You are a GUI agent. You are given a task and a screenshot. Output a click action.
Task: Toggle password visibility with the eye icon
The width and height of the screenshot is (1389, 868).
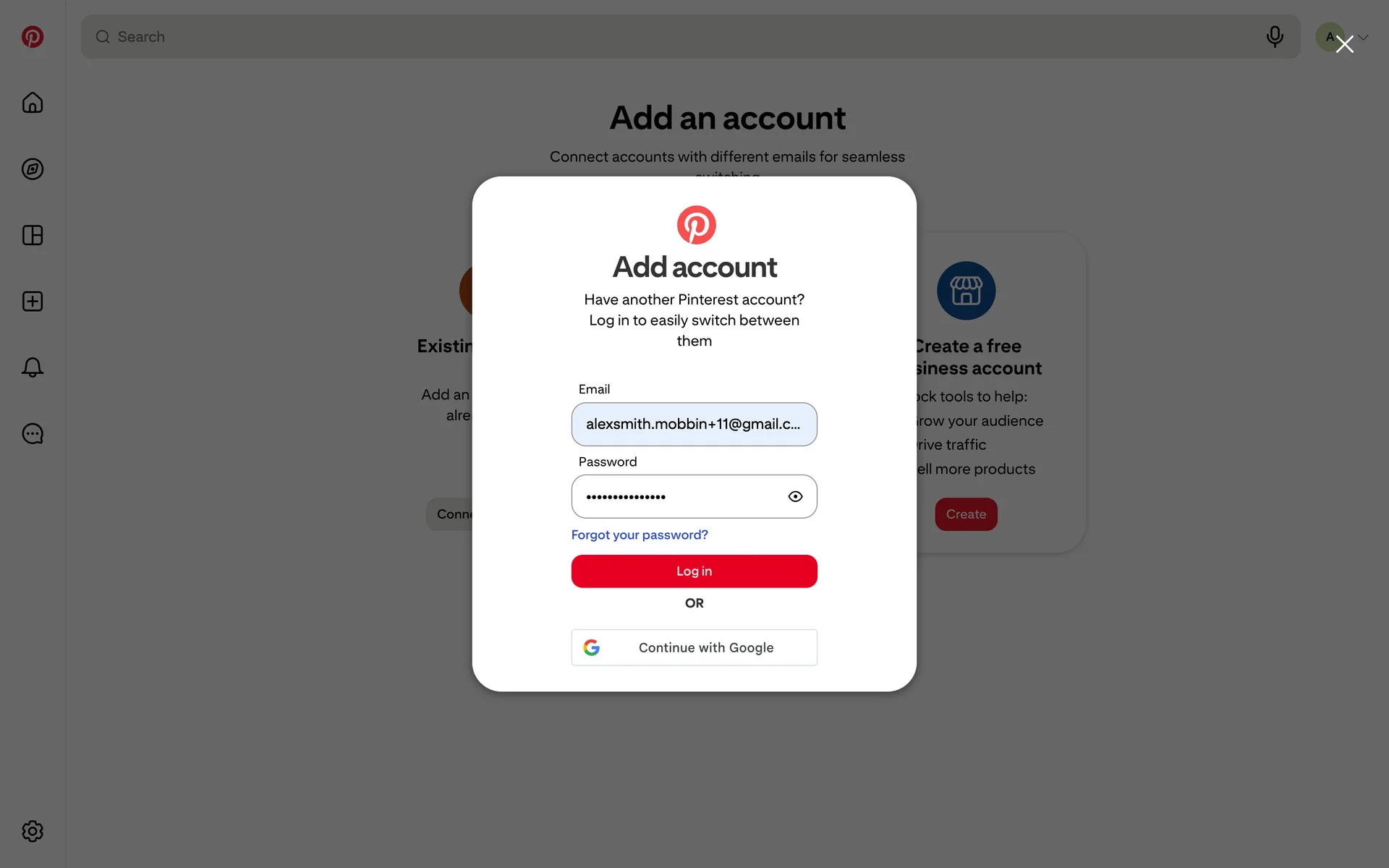coord(795,496)
